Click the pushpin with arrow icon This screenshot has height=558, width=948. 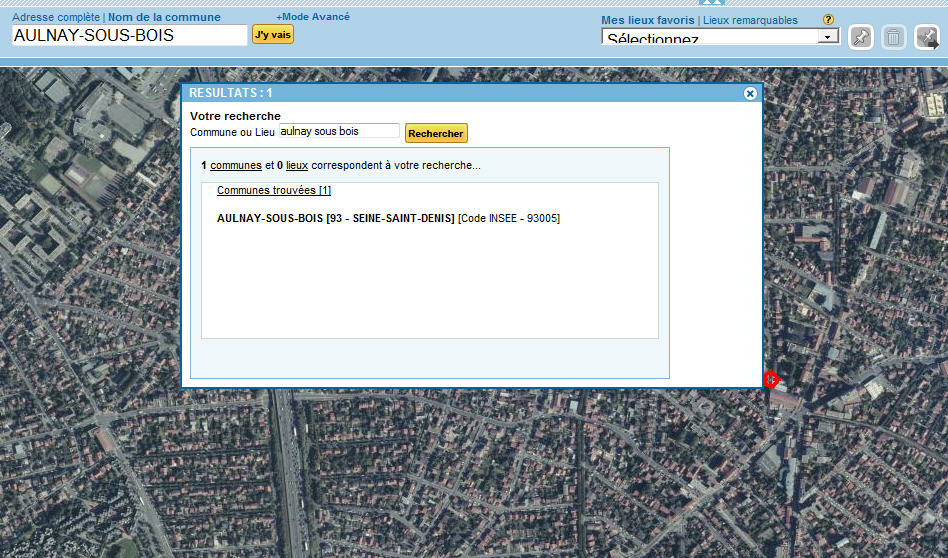927,38
